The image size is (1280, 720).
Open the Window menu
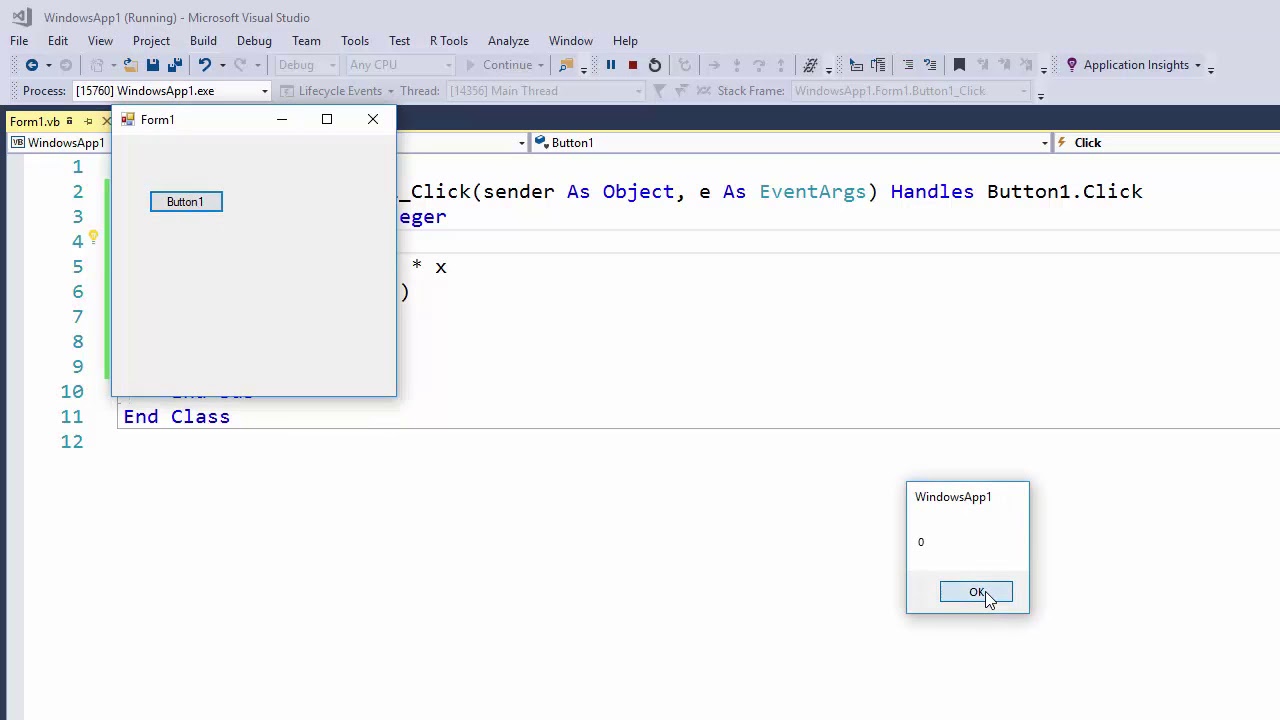[571, 41]
